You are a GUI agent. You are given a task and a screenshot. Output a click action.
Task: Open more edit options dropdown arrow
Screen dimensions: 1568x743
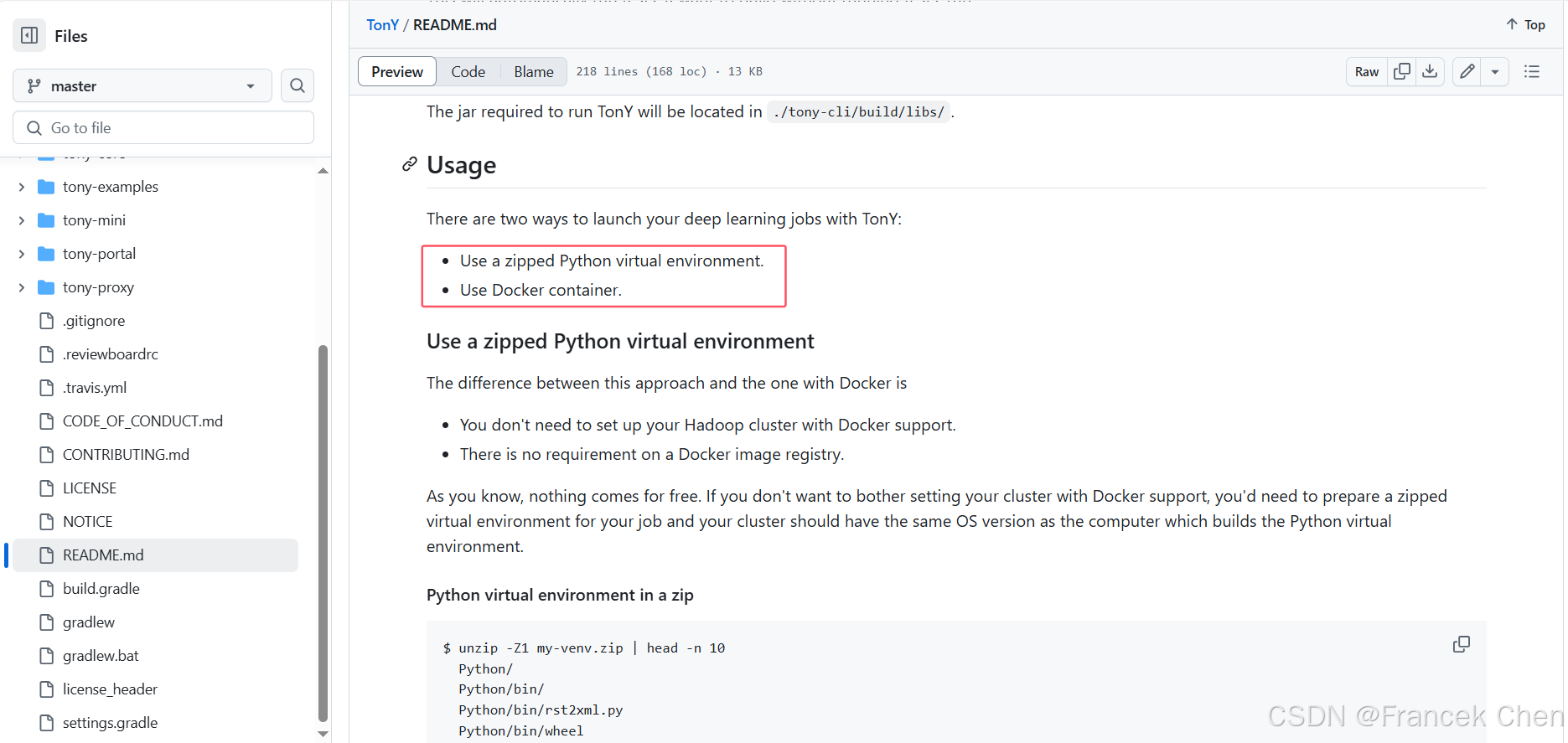click(x=1495, y=72)
